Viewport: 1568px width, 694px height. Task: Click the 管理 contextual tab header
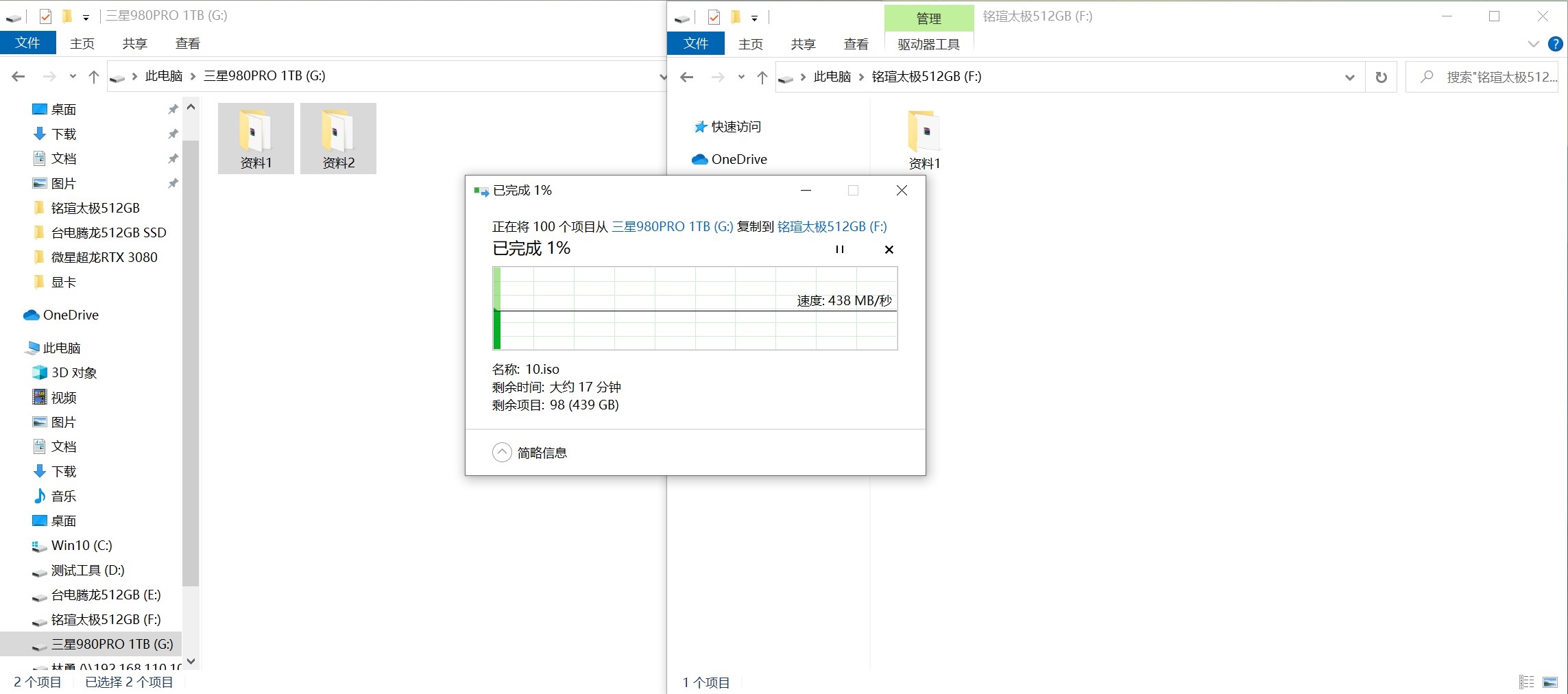[929, 19]
